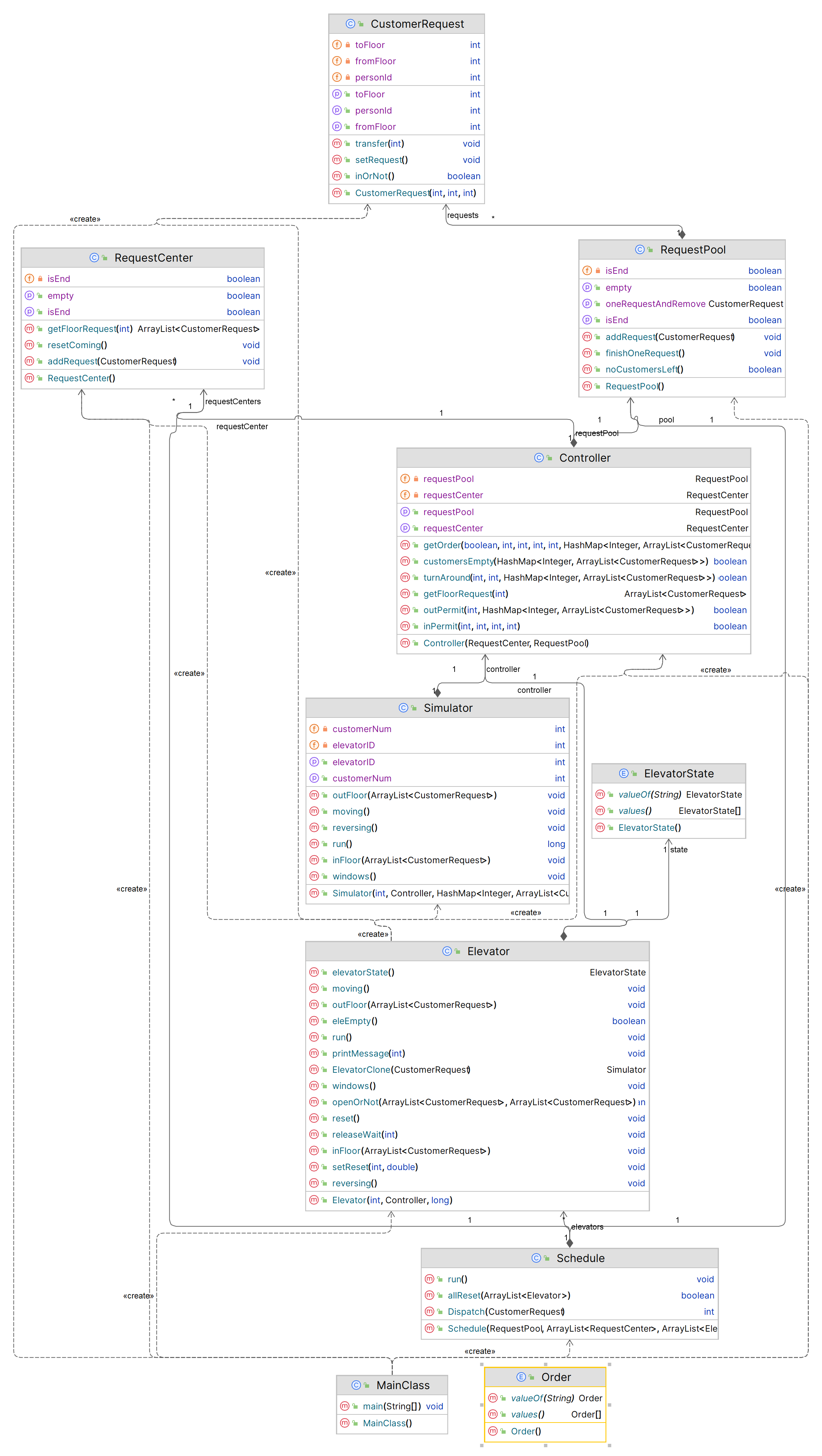This screenshot has height=1456, width=822.
Task: Click the field icon next to customerNum in Simulator
Action: click(314, 729)
